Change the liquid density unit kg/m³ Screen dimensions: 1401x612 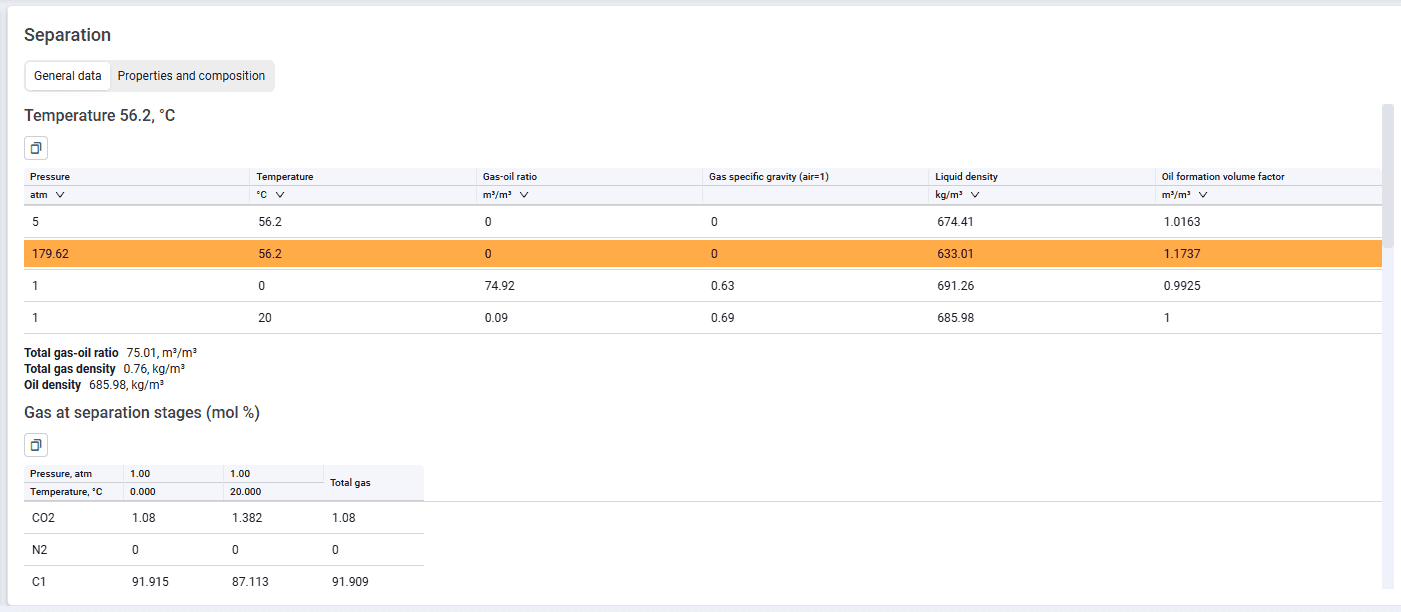pyautogui.click(x=957, y=195)
